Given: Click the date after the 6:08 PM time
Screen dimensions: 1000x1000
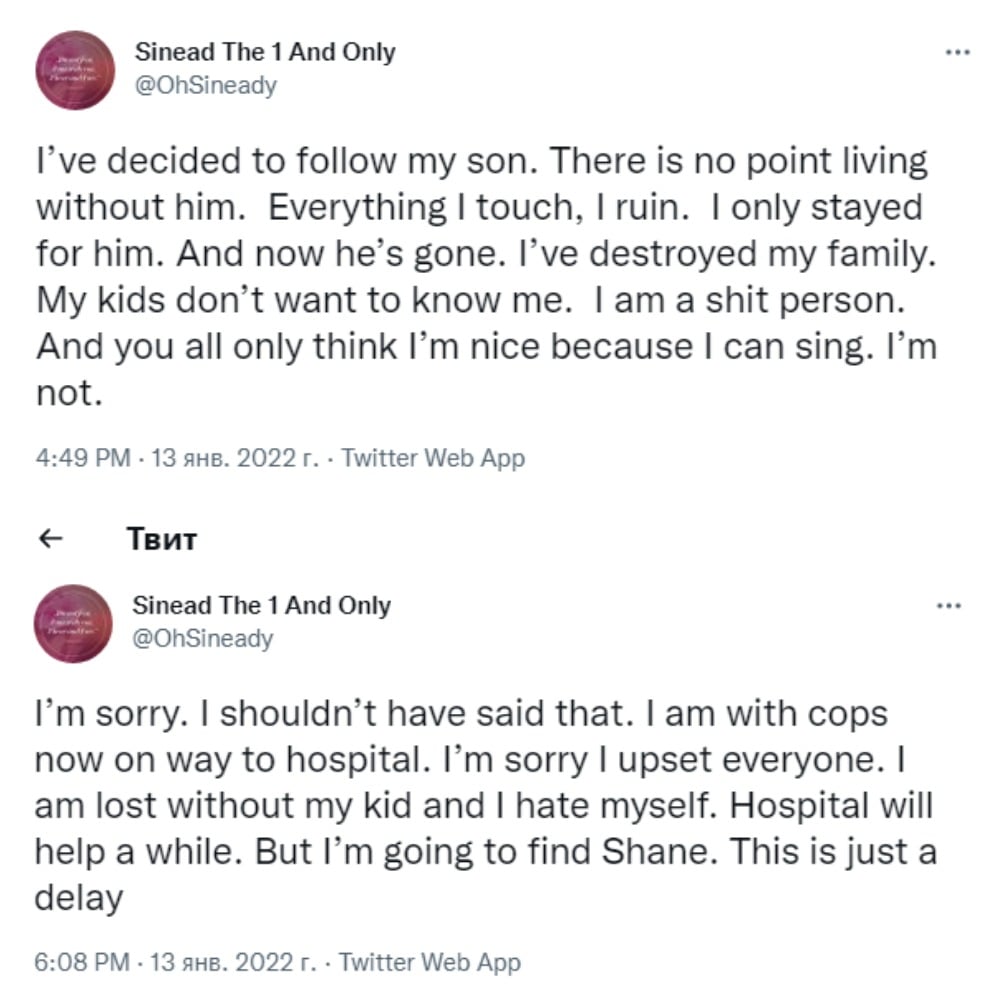Looking at the screenshot, I should [x=231, y=962].
